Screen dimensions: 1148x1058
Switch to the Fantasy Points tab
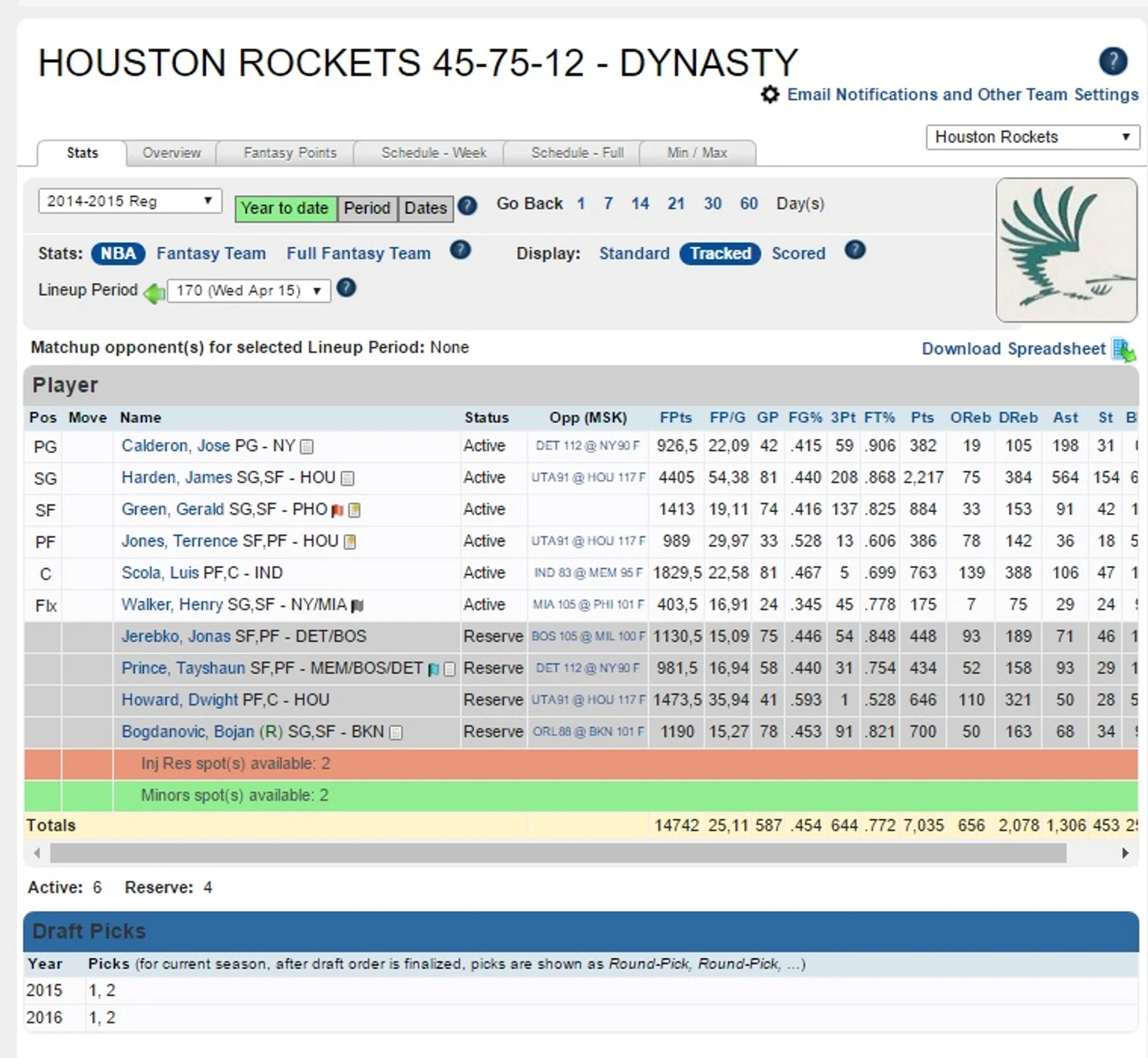click(x=289, y=153)
